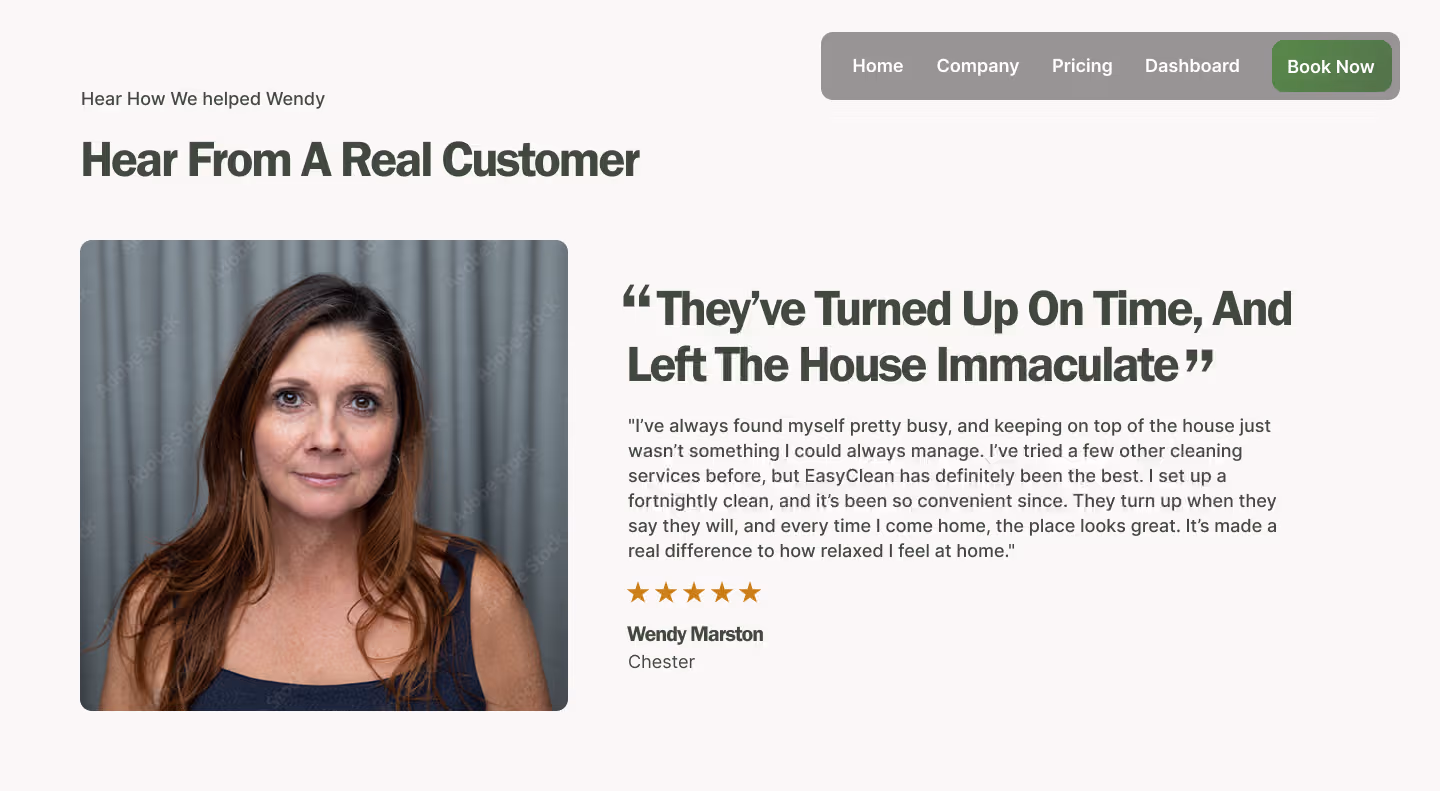
Task: Click the fifth rating star
Action: click(750, 593)
